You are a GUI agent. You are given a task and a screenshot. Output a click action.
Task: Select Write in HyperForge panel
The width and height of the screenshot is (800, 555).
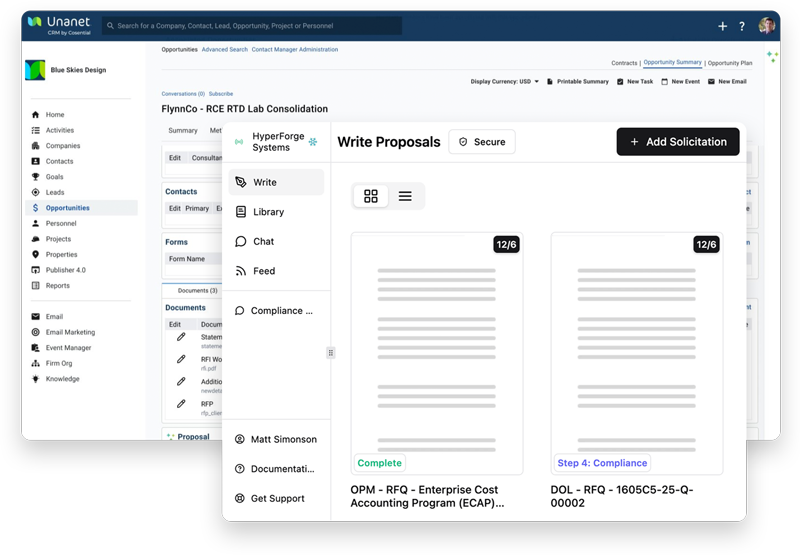click(x=276, y=182)
